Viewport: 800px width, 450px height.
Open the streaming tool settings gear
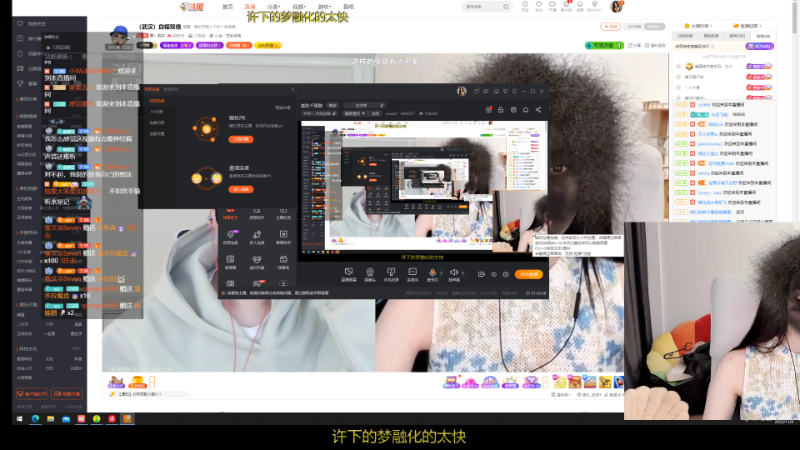coord(506,274)
